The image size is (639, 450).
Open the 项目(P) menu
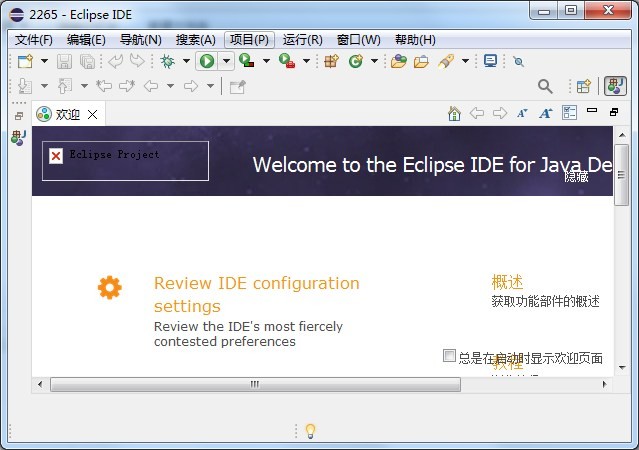coord(249,40)
